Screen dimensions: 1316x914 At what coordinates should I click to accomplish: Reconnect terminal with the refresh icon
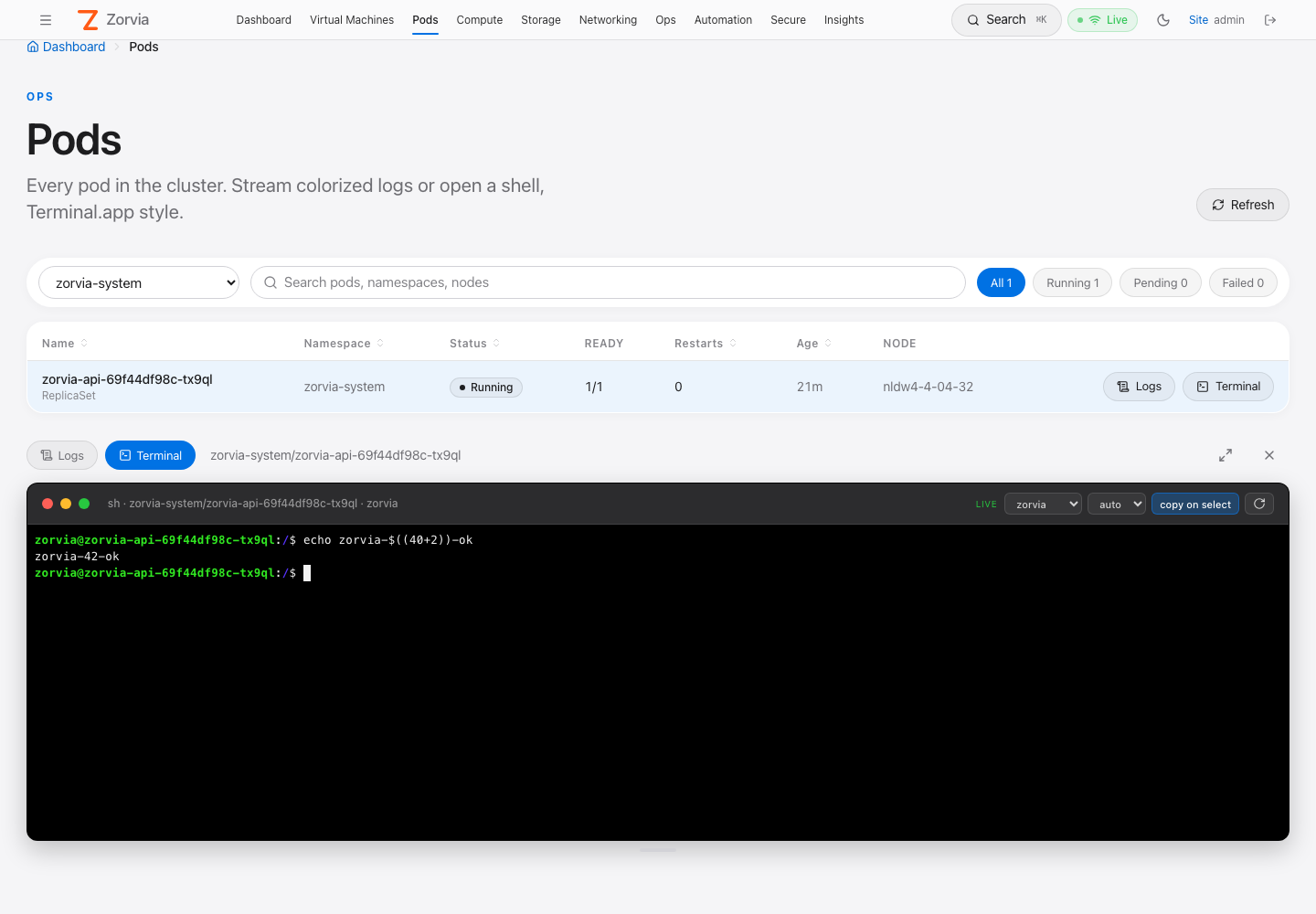click(1259, 504)
